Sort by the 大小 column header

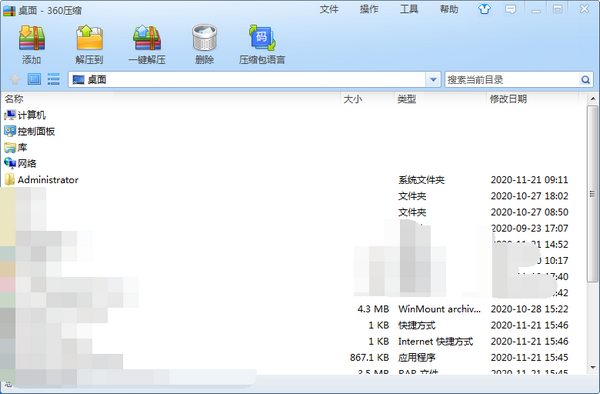352,99
